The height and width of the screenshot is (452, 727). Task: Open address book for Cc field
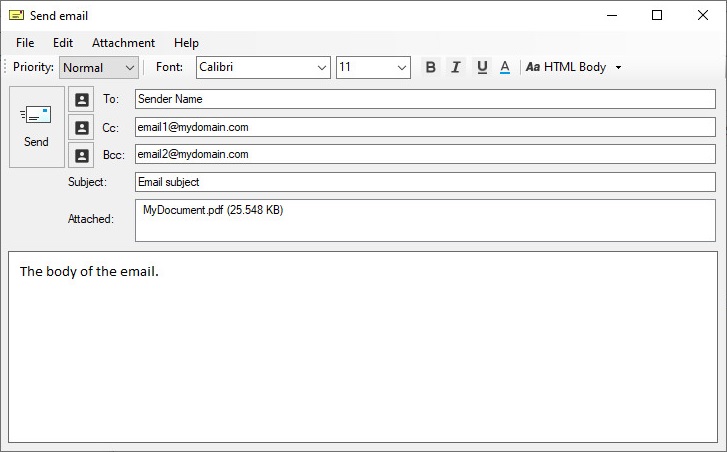coord(82,128)
